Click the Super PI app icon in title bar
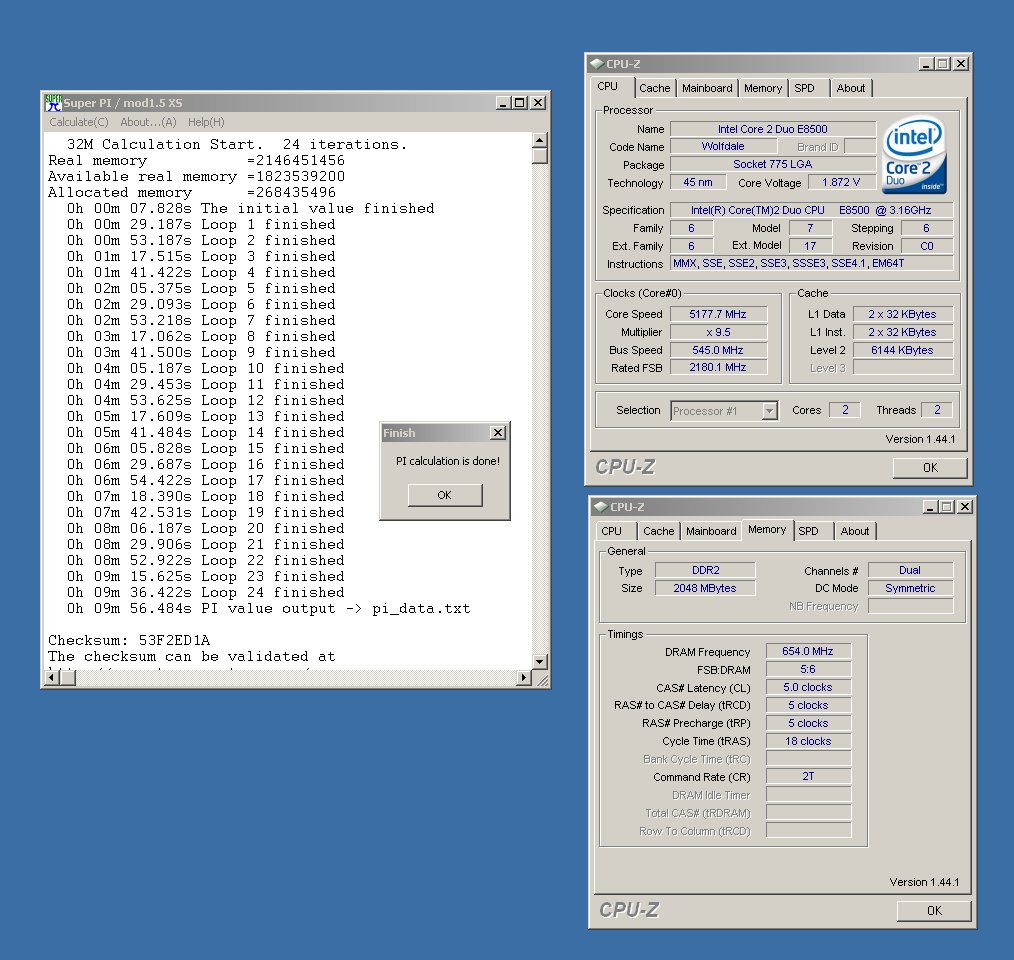This screenshot has height=960, width=1014. [x=52, y=103]
